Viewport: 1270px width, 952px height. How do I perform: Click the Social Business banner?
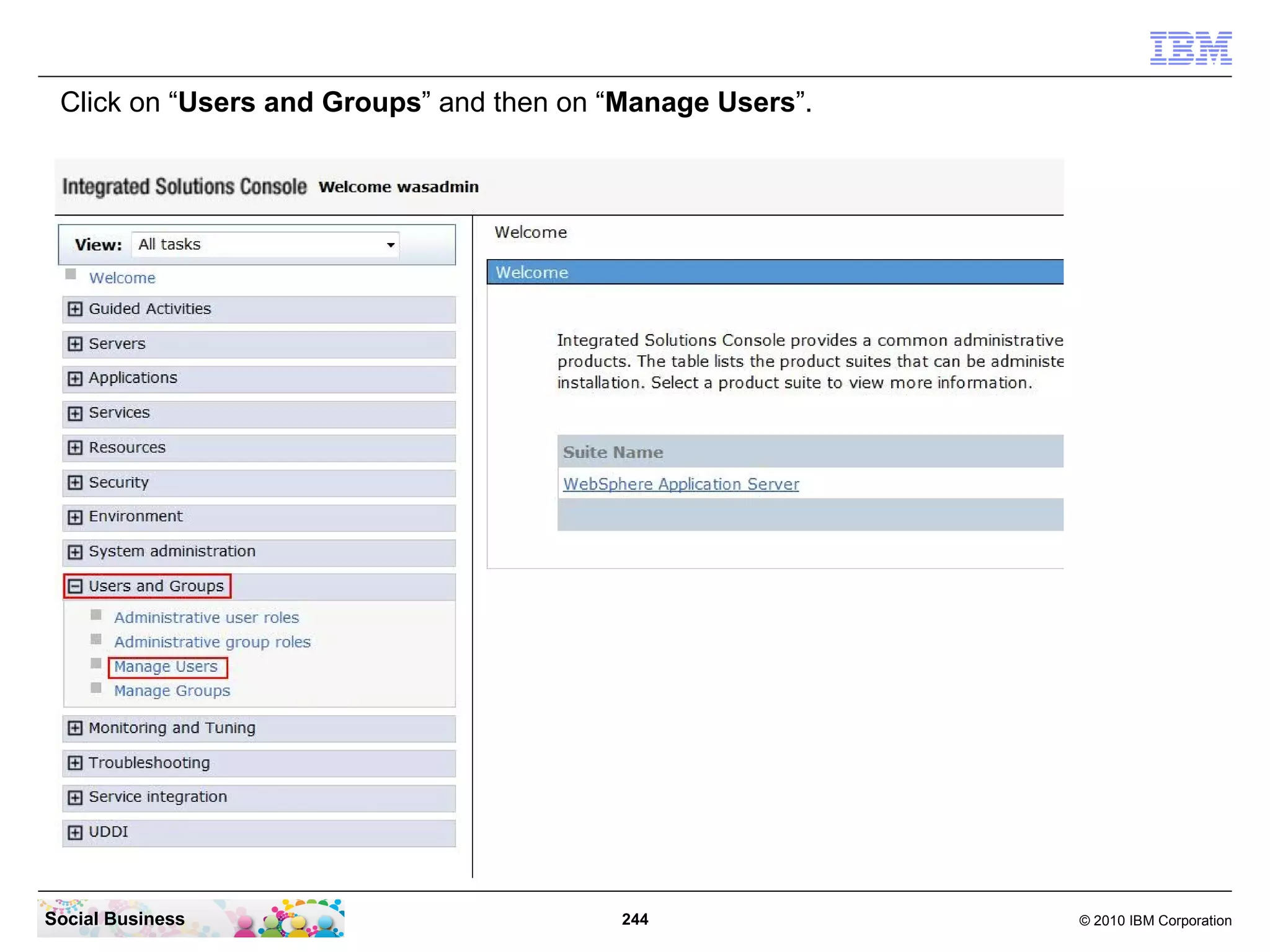click(x=190, y=918)
